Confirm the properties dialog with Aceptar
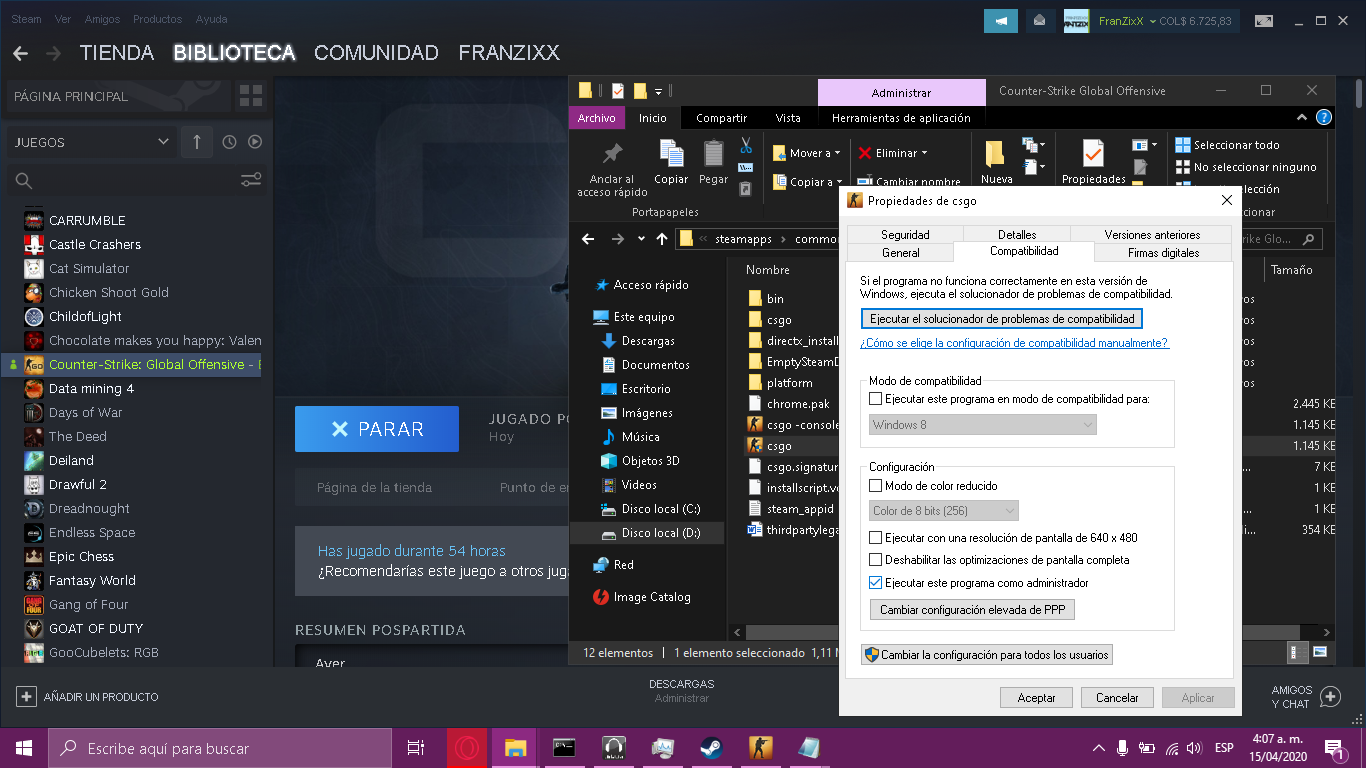 (x=1036, y=698)
